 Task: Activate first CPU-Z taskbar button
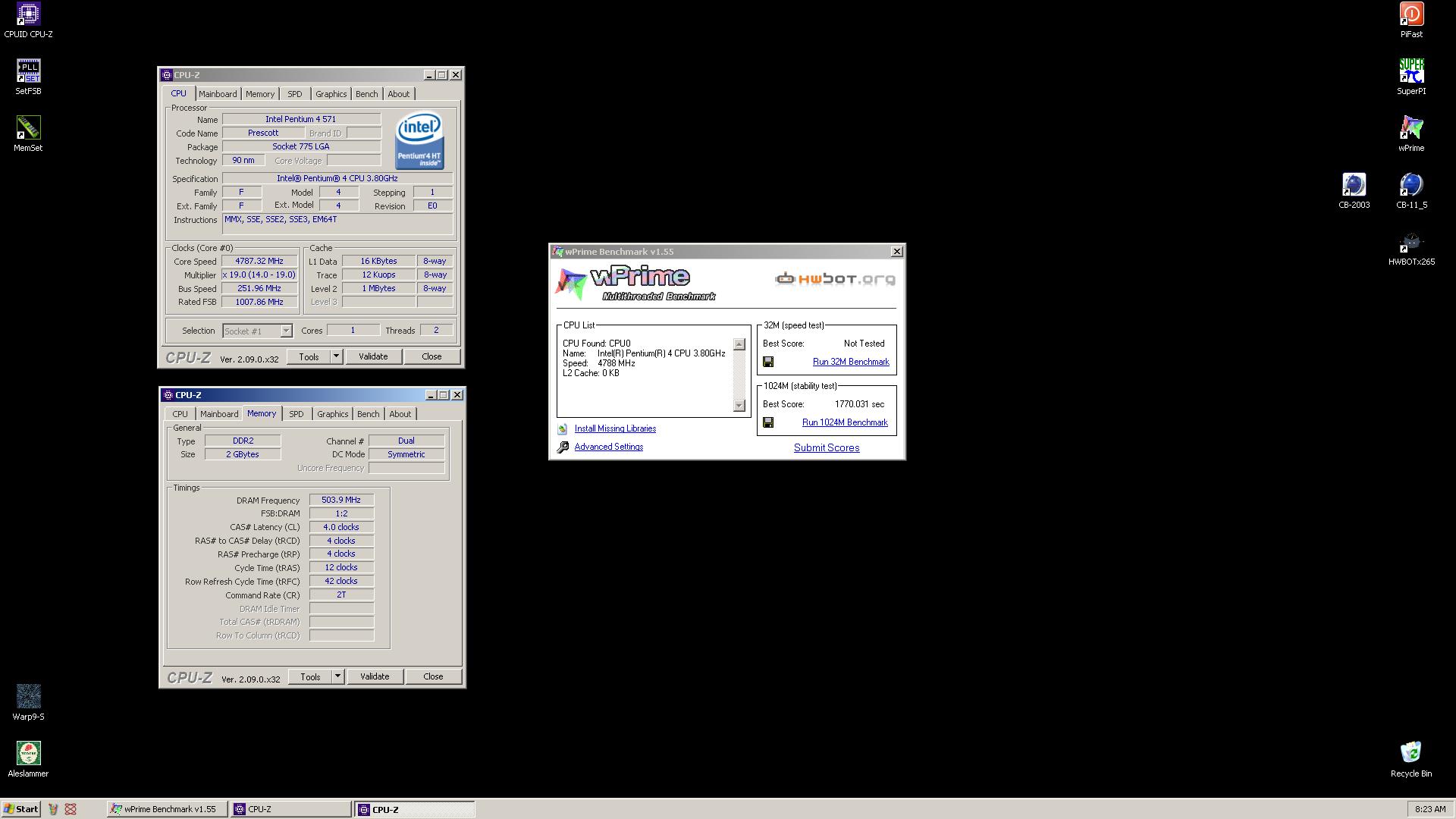(x=290, y=809)
